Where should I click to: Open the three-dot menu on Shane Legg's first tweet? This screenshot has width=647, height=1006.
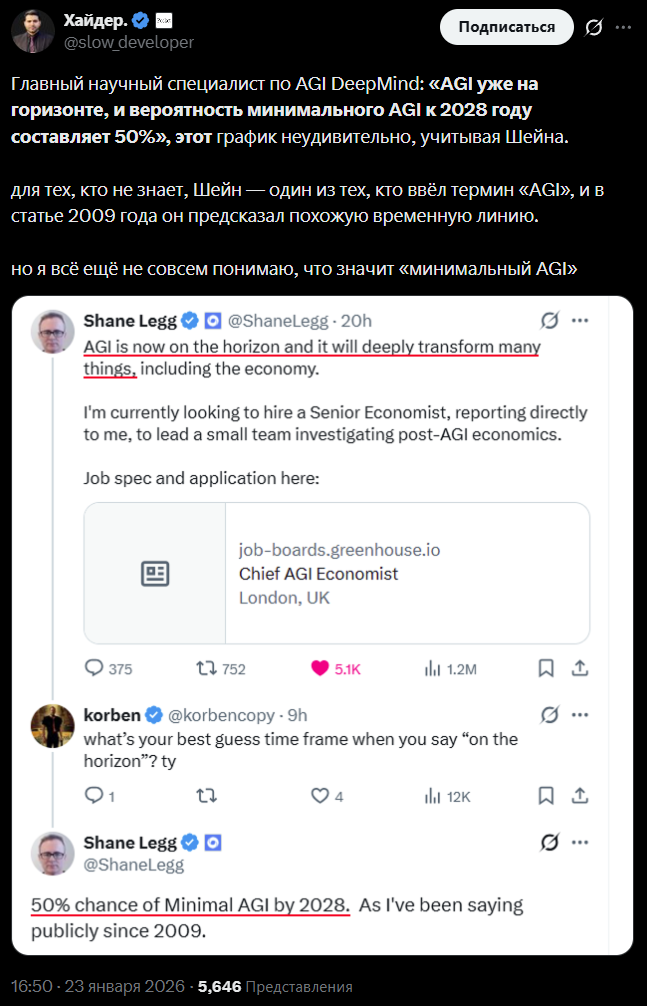click(x=579, y=321)
